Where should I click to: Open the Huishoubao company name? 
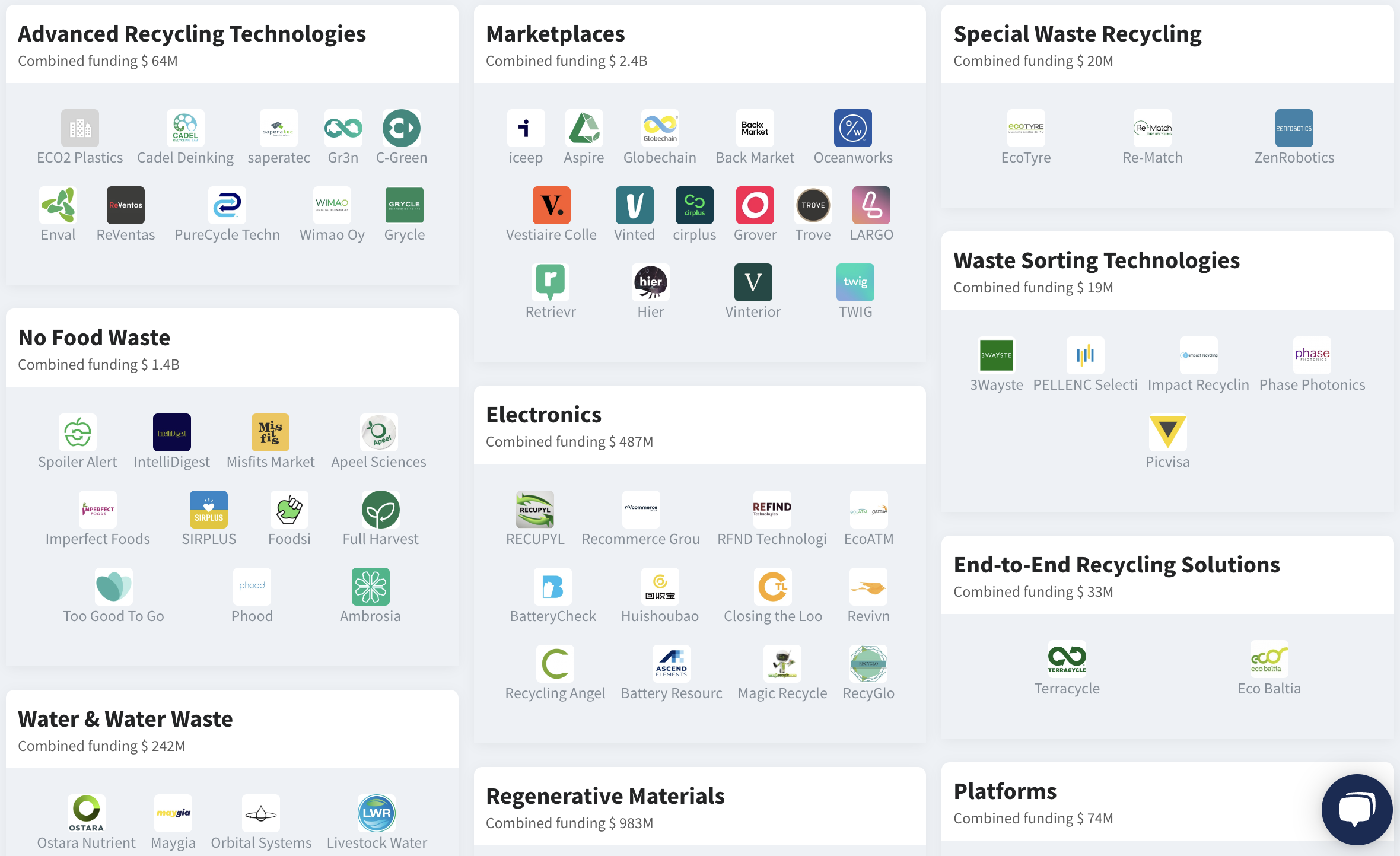coord(660,616)
